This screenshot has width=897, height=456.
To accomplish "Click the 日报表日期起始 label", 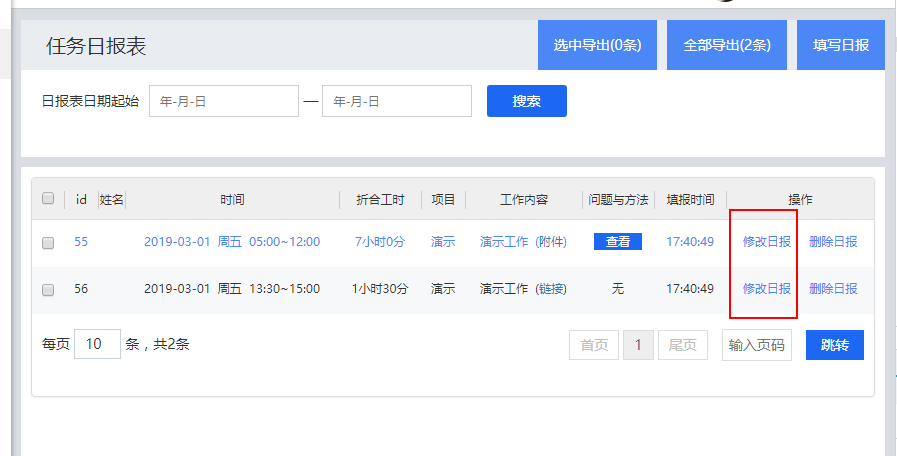I will 90,102.
